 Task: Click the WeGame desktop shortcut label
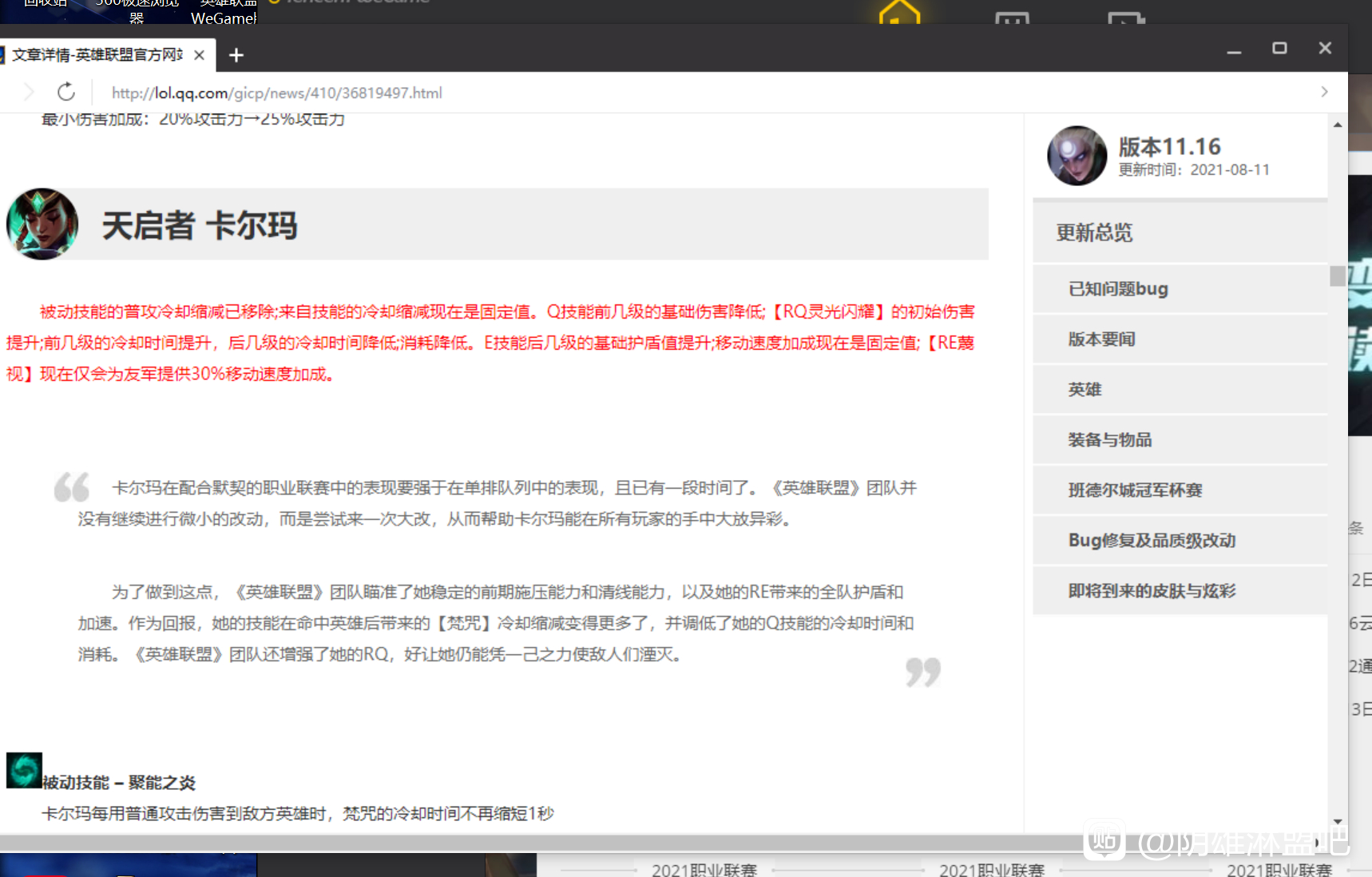pyautogui.click(x=224, y=18)
